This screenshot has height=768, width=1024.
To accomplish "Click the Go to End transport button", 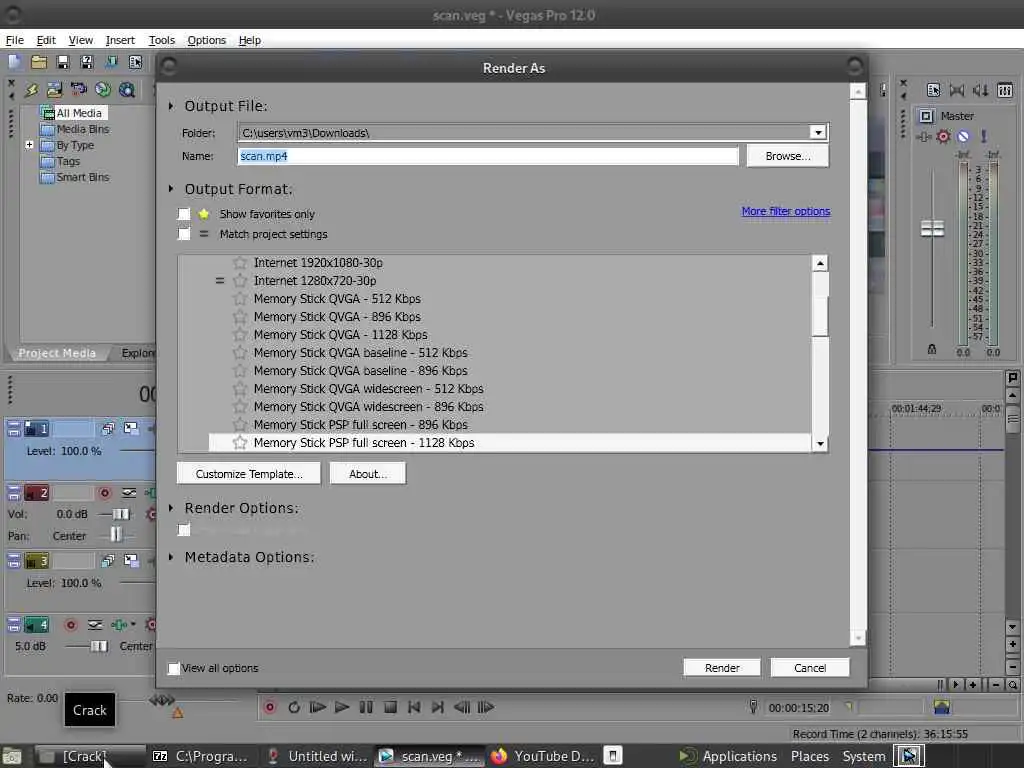I will [x=438, y=707].
